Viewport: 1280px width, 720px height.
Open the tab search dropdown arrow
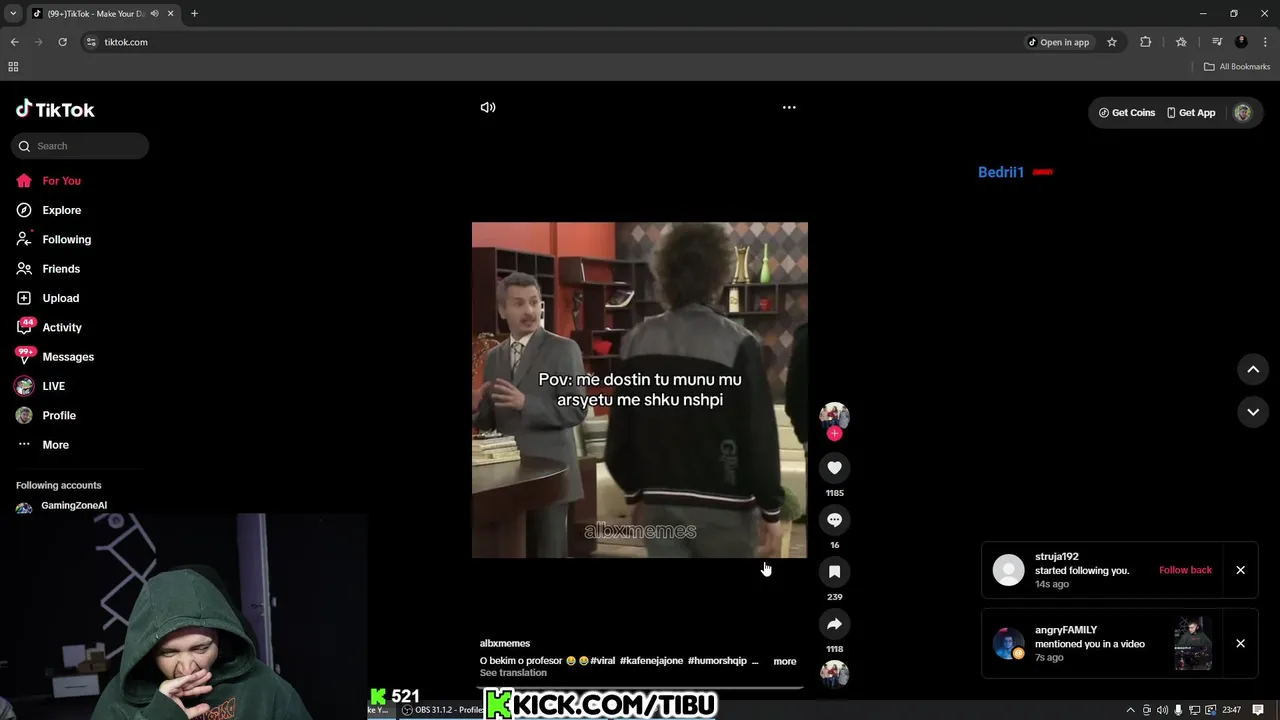tap(13, 14)
